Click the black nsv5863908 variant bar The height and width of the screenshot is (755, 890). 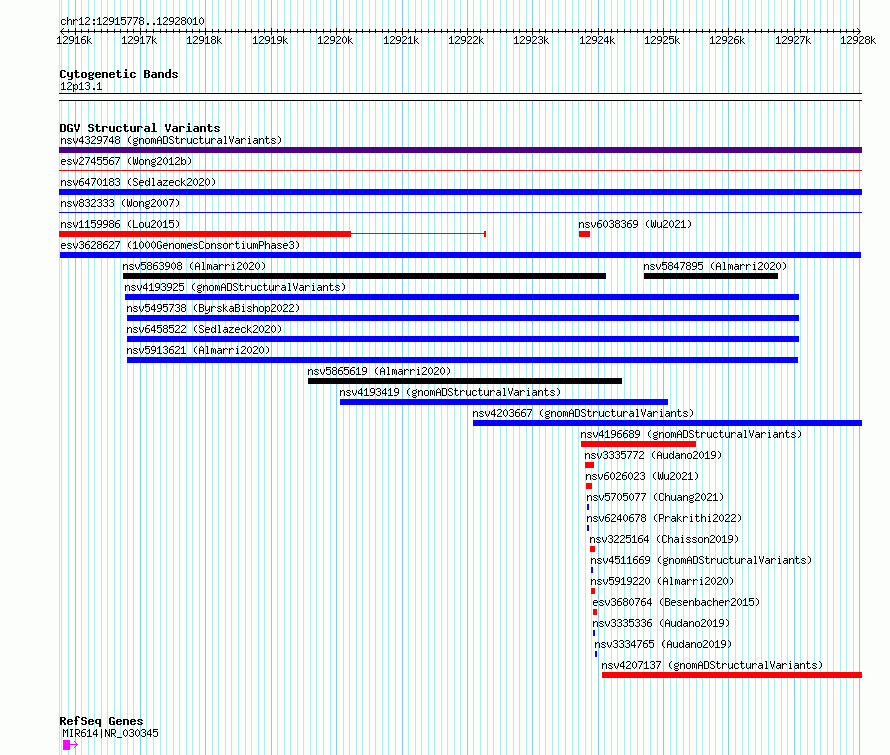point(364,276)
